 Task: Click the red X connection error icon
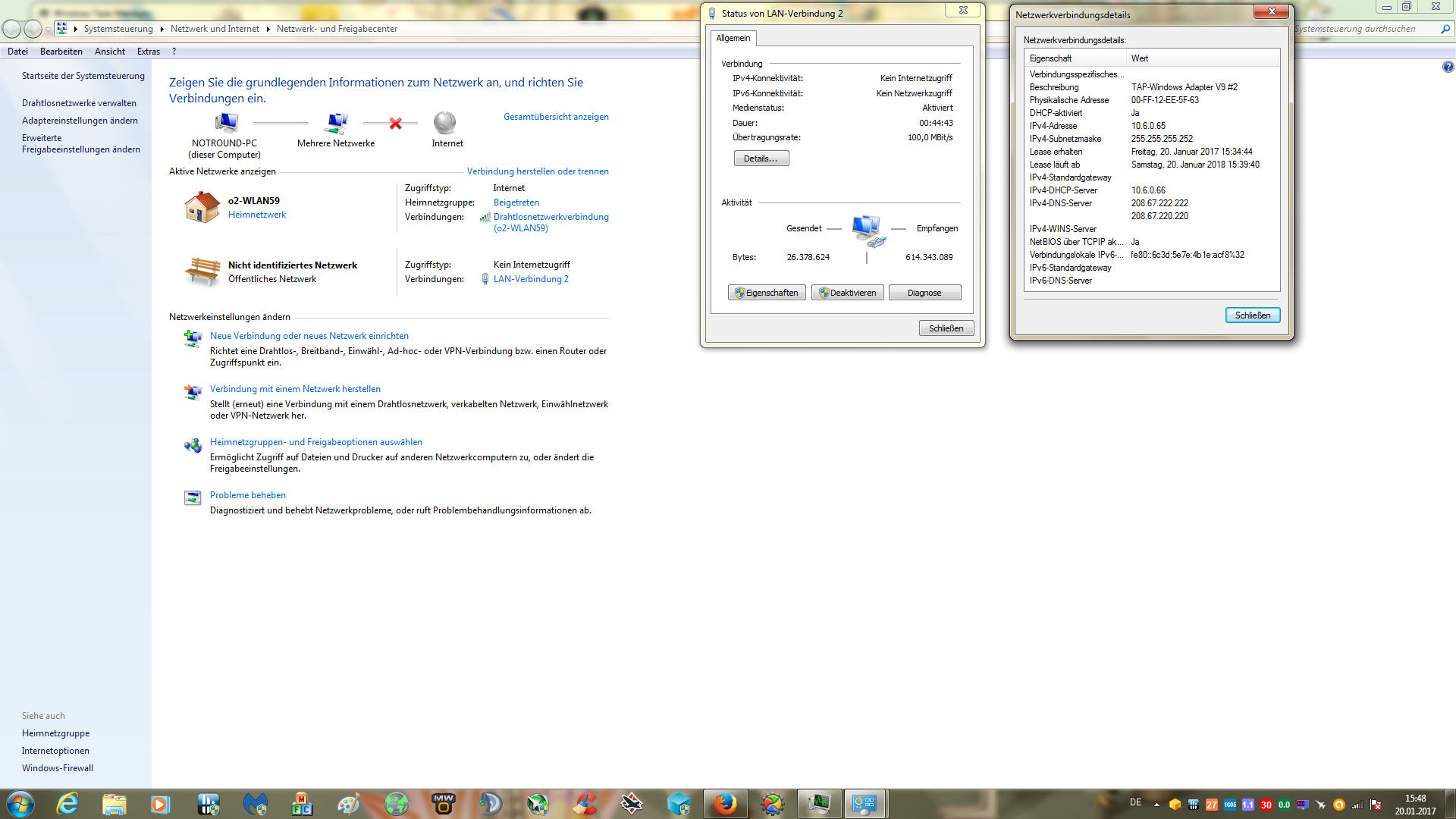(x=395, y=124)
